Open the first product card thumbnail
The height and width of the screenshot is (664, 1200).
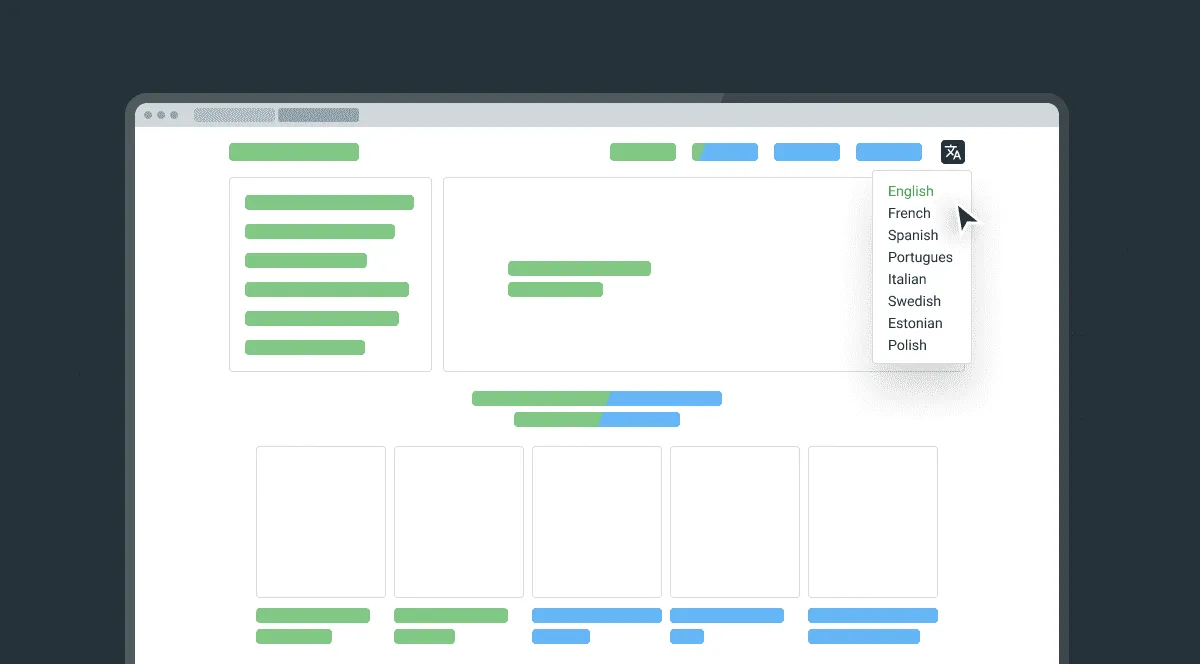320,521
